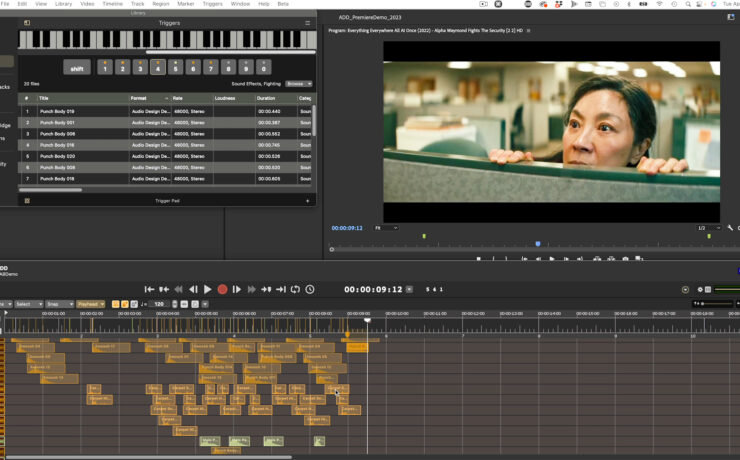
Task: Click grid icon left of Trigger Pad
Action: coord(27,201)
